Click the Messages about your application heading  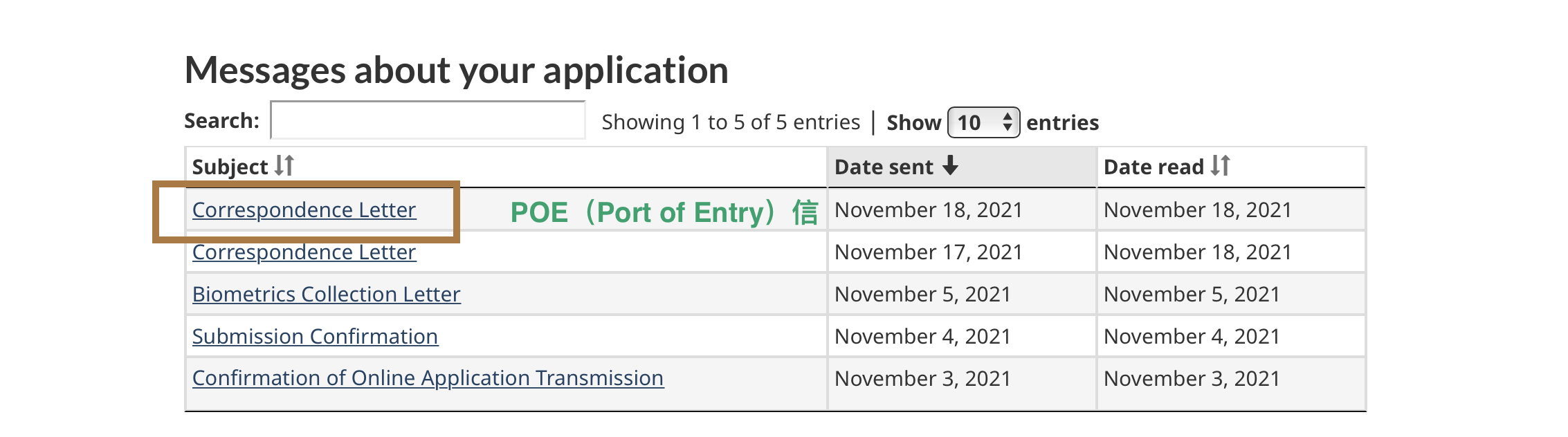457,71
